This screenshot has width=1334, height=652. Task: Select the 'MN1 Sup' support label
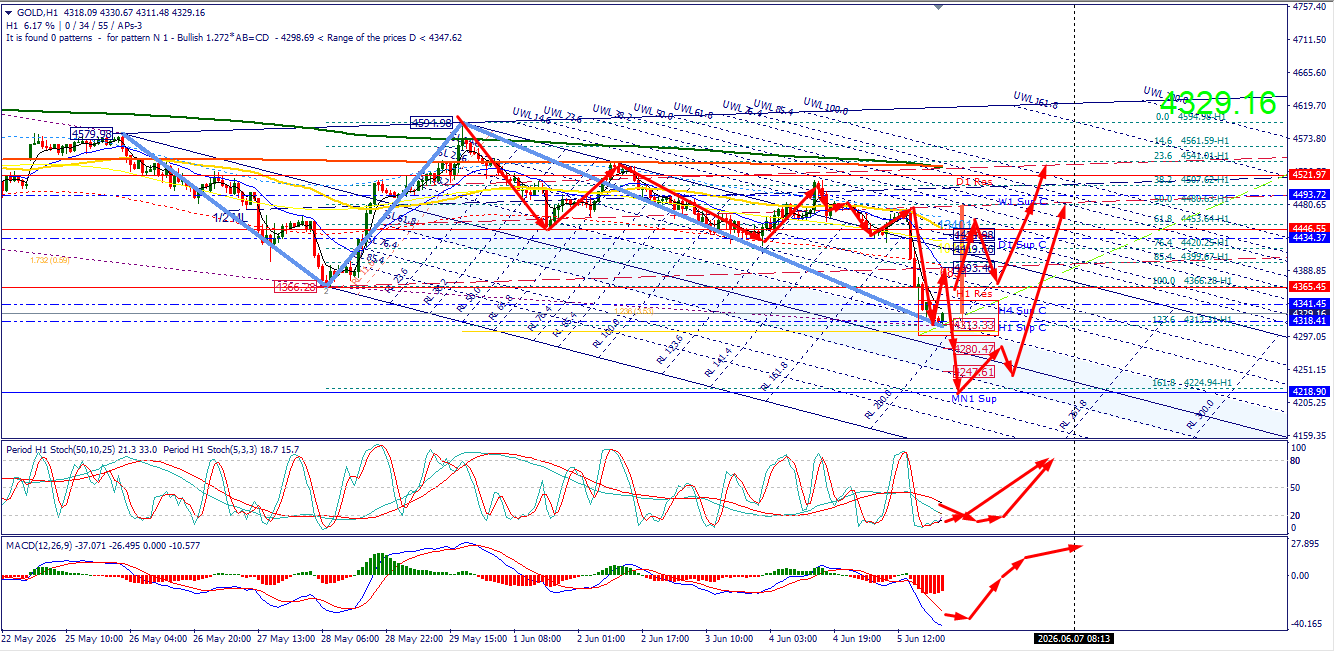974,398
